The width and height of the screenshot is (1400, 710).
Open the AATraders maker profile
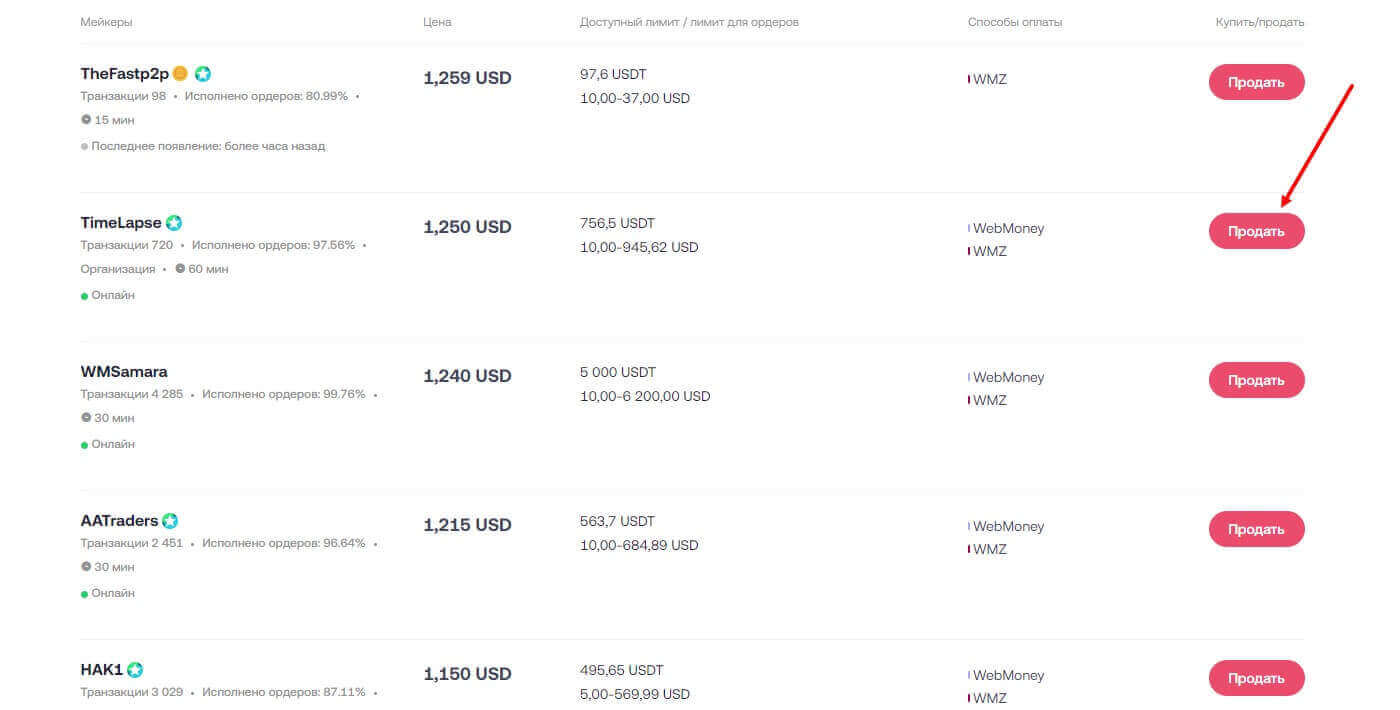119,521
